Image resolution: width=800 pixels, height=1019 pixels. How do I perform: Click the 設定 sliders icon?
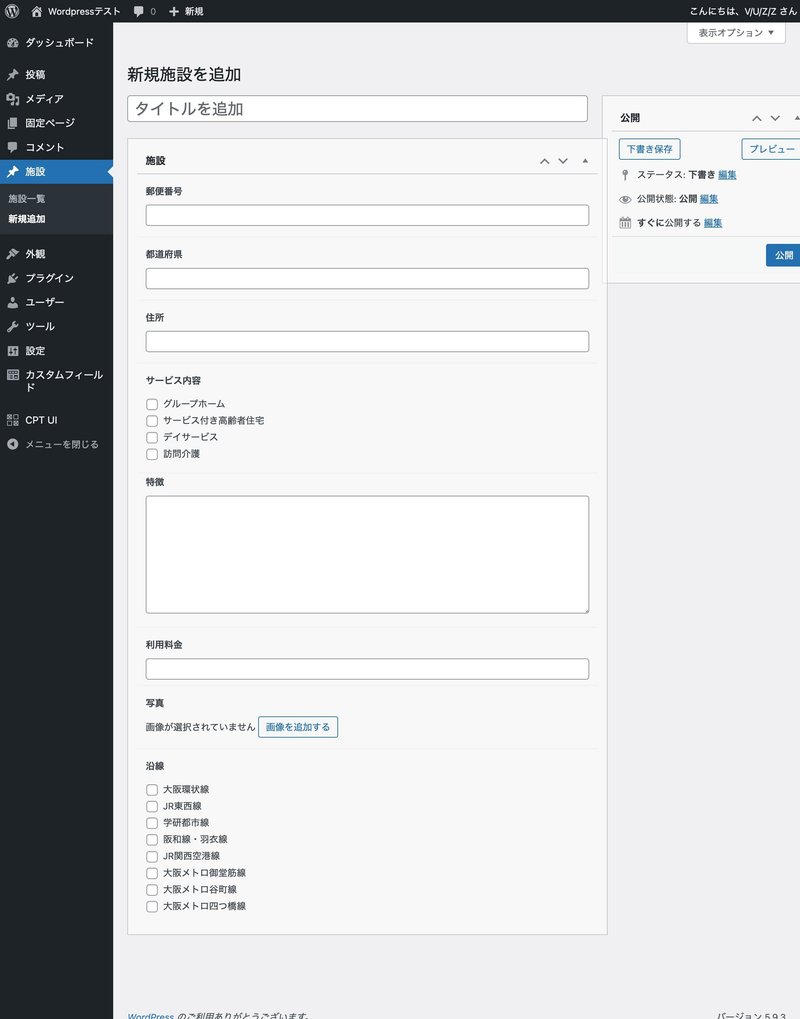(12, 351)
